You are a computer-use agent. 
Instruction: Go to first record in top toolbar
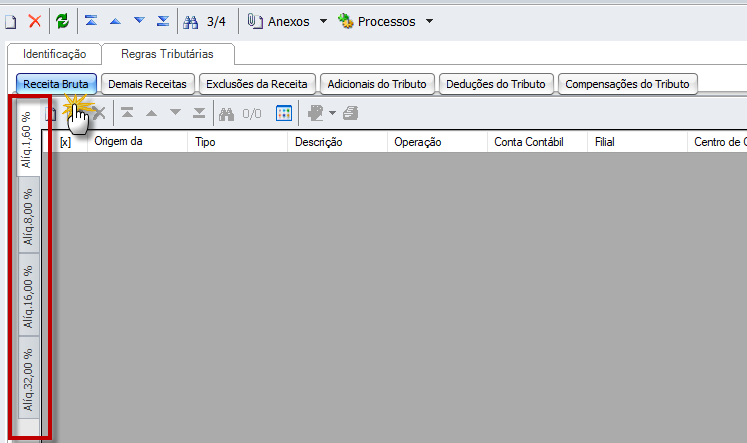click(x=91, y=20)
